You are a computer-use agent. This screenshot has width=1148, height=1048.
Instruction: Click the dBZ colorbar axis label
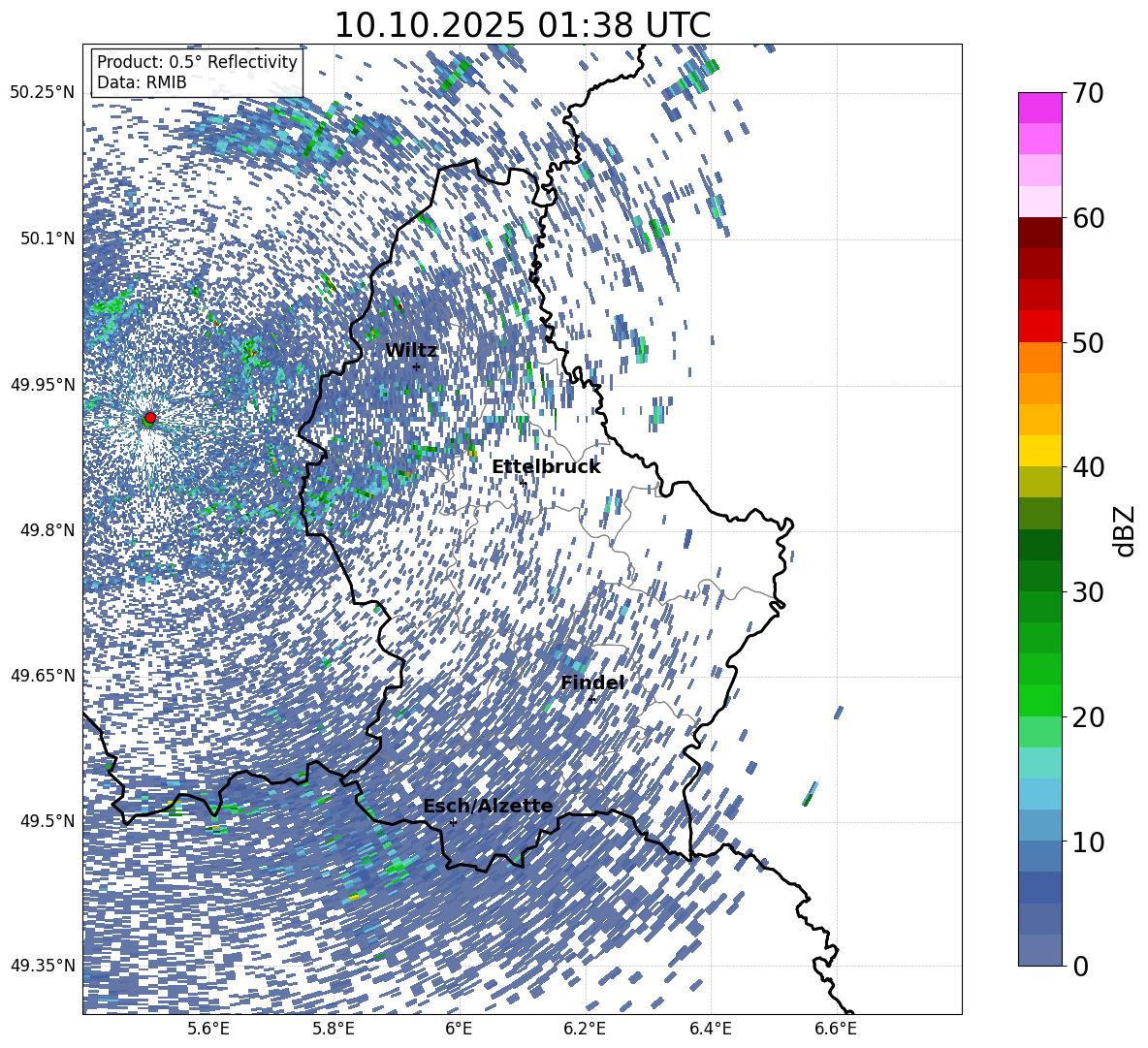click(1125, 530)
